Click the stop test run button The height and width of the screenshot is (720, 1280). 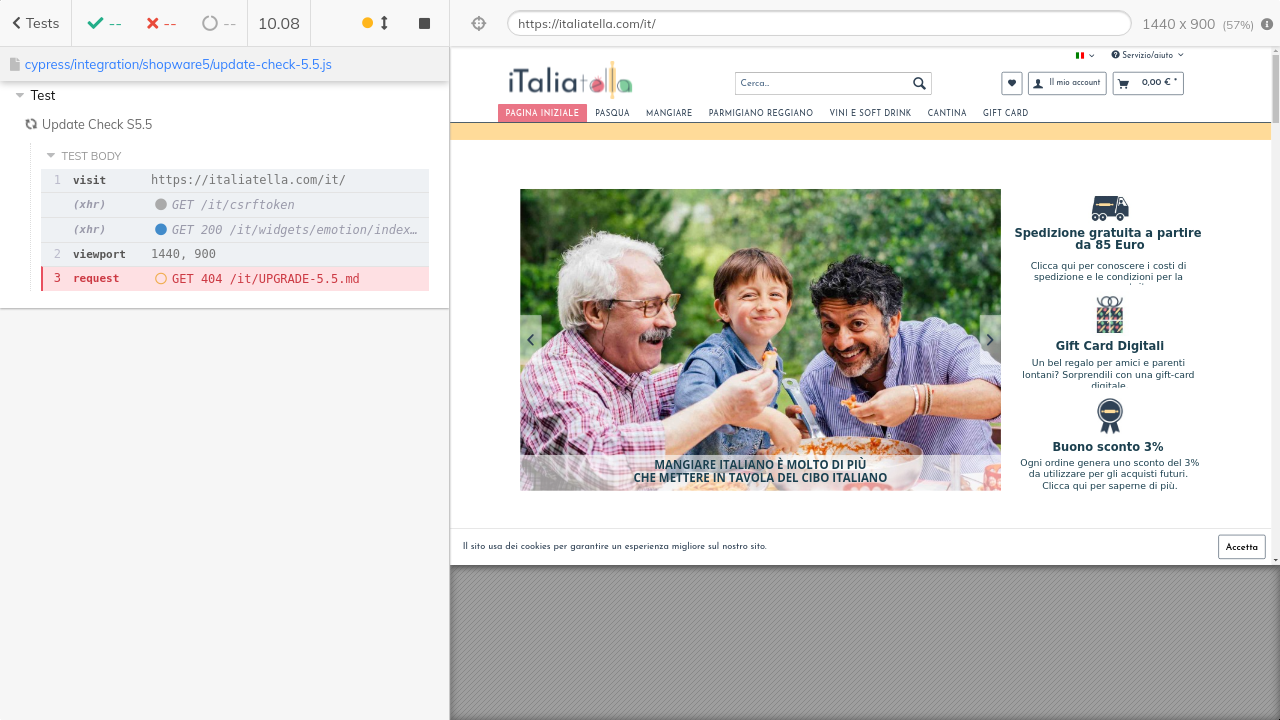[424, 23]
